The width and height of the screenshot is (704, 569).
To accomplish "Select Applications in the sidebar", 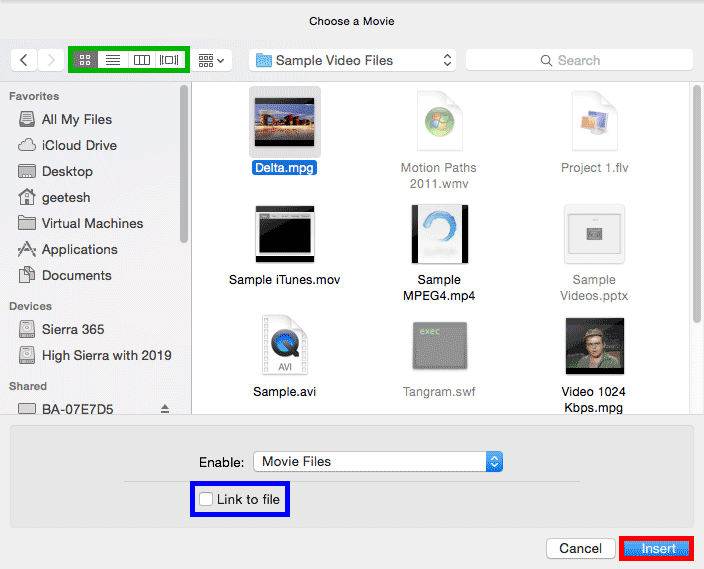I will point(79,249).
